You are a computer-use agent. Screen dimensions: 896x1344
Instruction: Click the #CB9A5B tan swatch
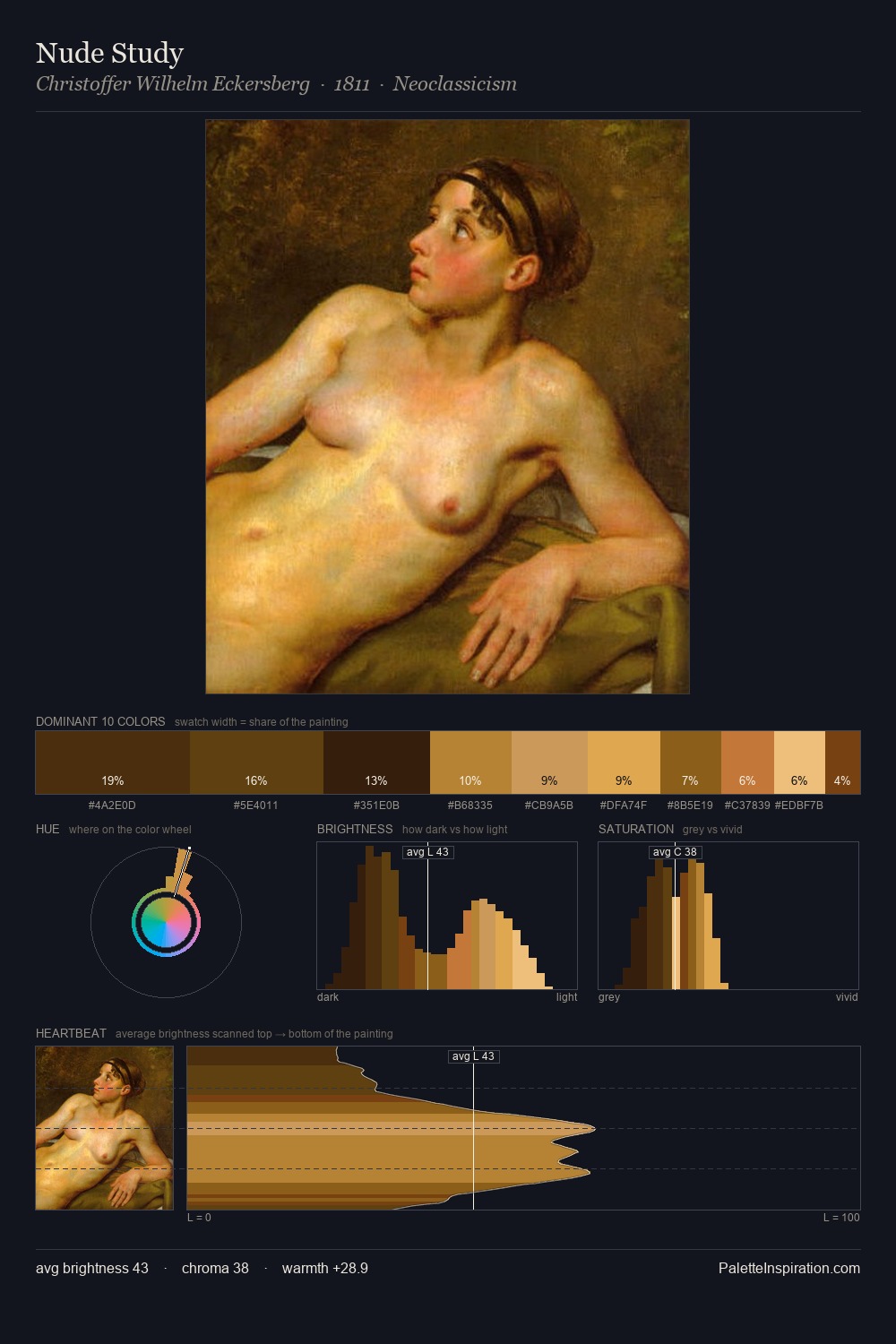point(549,762)
